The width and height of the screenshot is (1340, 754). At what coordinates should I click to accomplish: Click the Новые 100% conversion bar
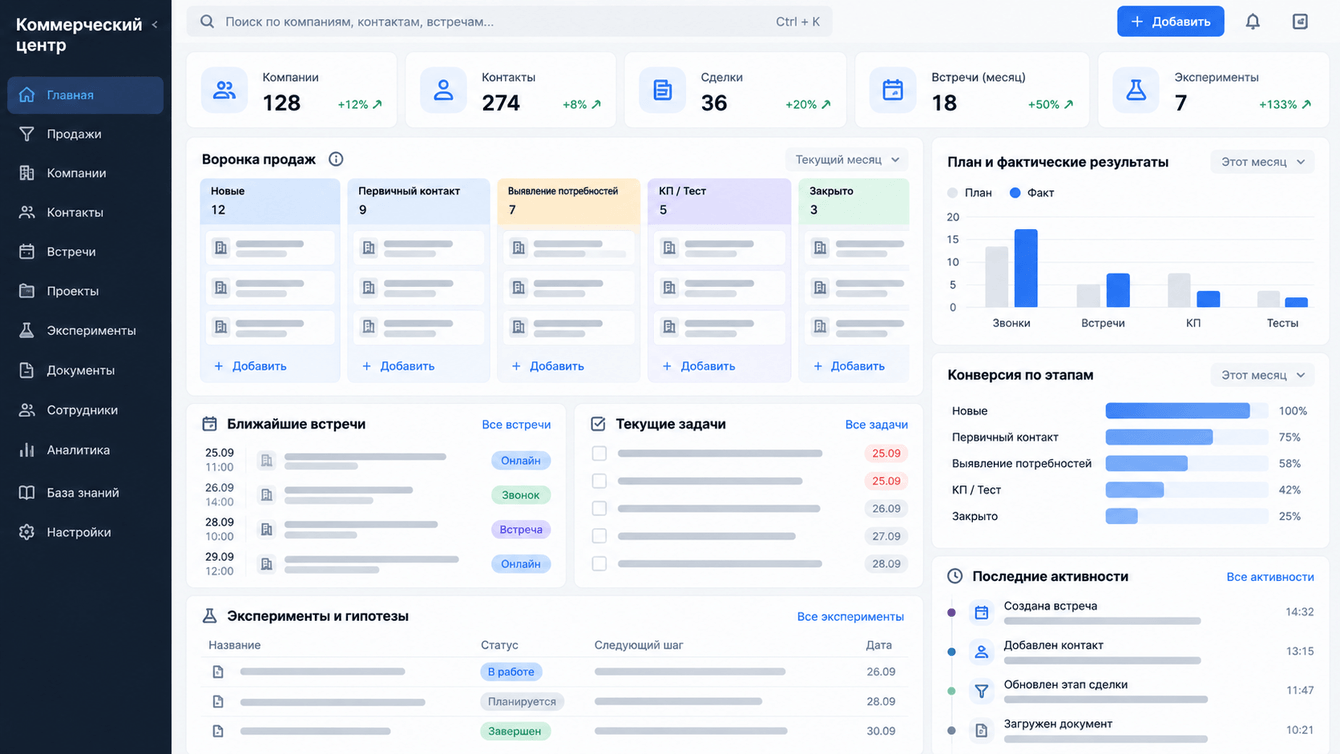(x=1177, y=411)
